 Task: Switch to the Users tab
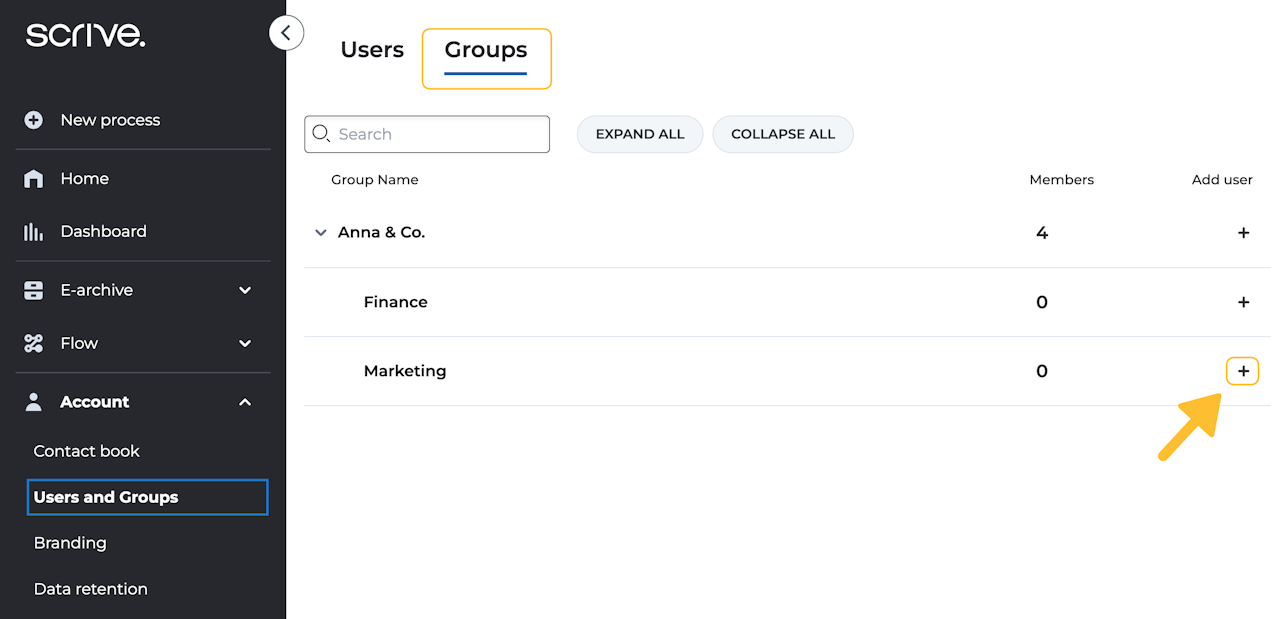(x=372, y=50)
